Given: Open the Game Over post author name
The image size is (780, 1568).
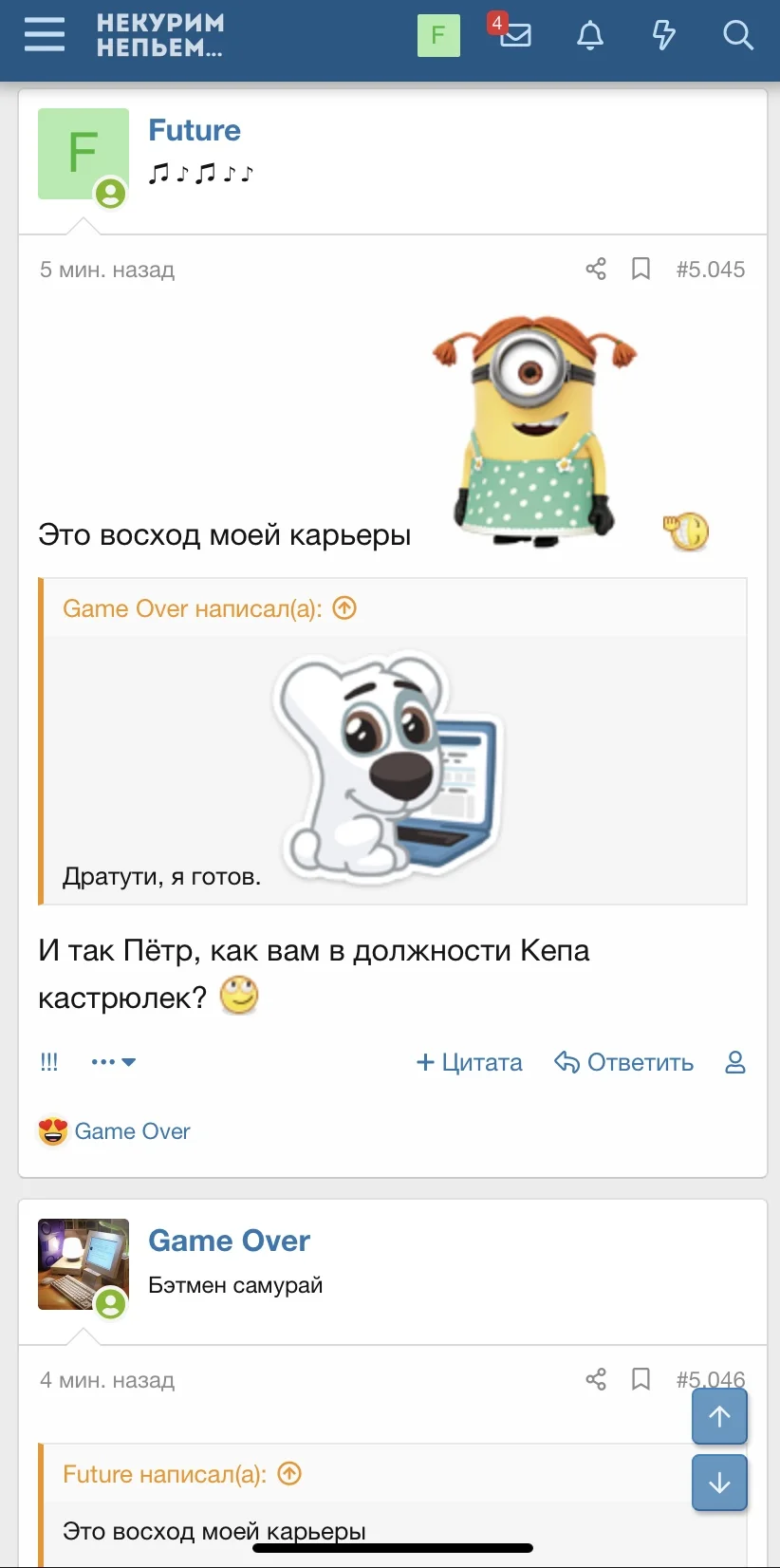Looking at the screenshot, I should [x=230, y=1241].
